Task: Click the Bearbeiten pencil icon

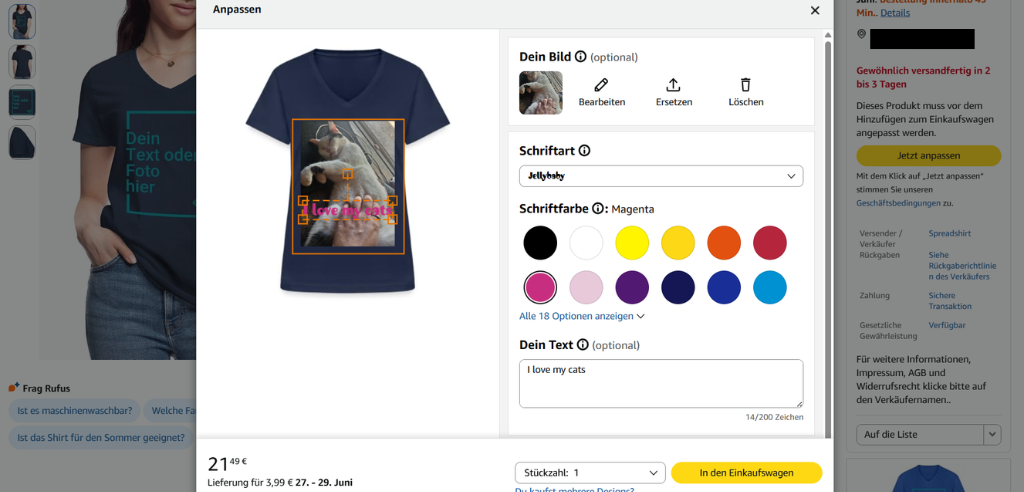Action: 601,85
